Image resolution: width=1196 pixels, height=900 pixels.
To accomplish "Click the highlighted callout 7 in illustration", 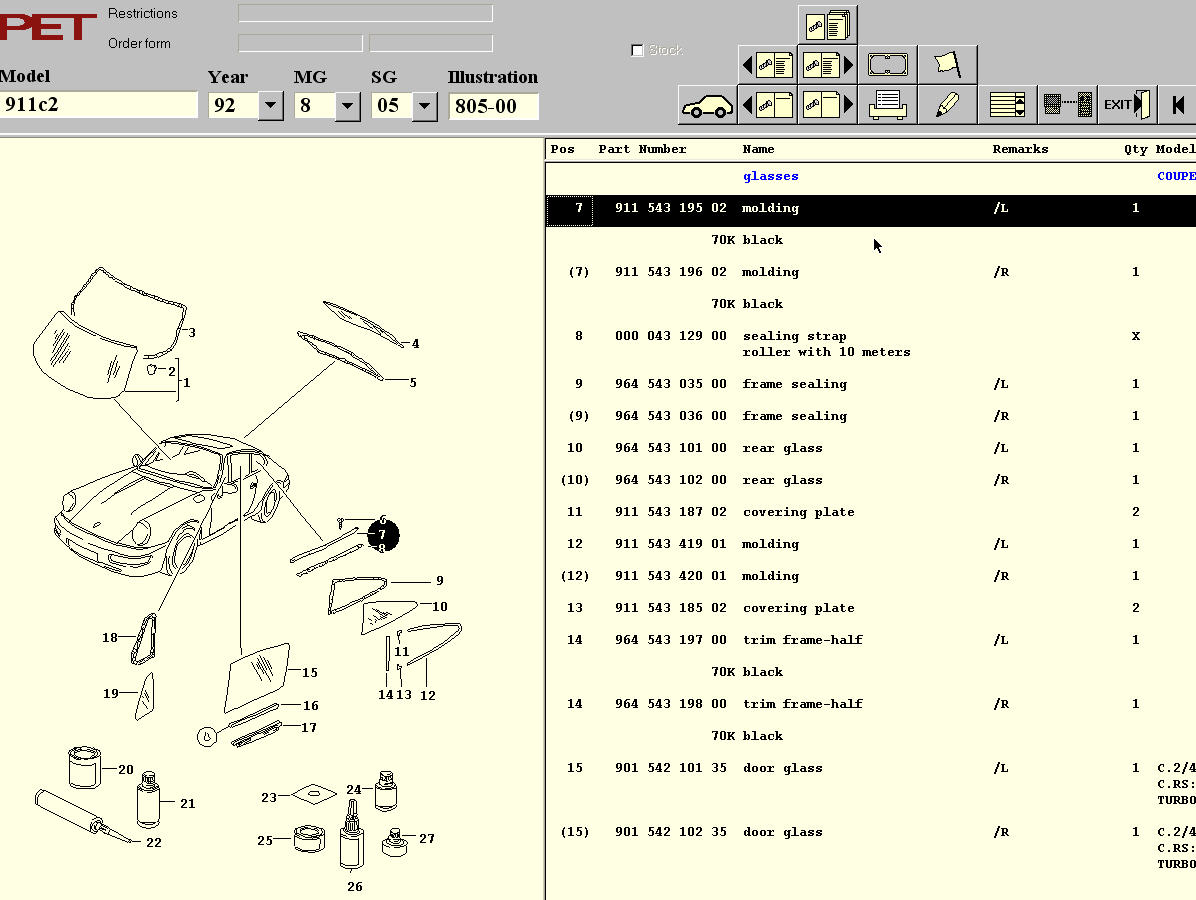I will pyautogui.click(x=382, y=535).
